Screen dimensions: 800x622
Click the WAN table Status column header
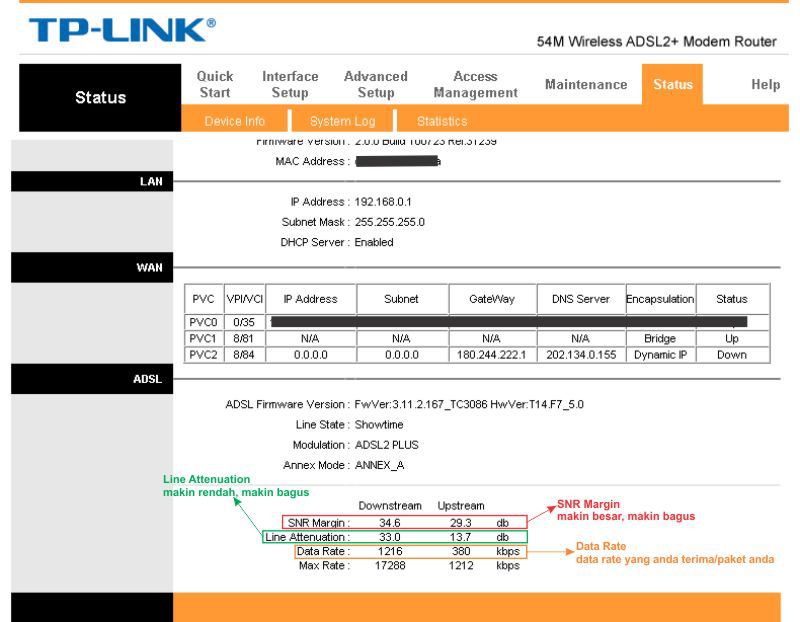point(732,299)
